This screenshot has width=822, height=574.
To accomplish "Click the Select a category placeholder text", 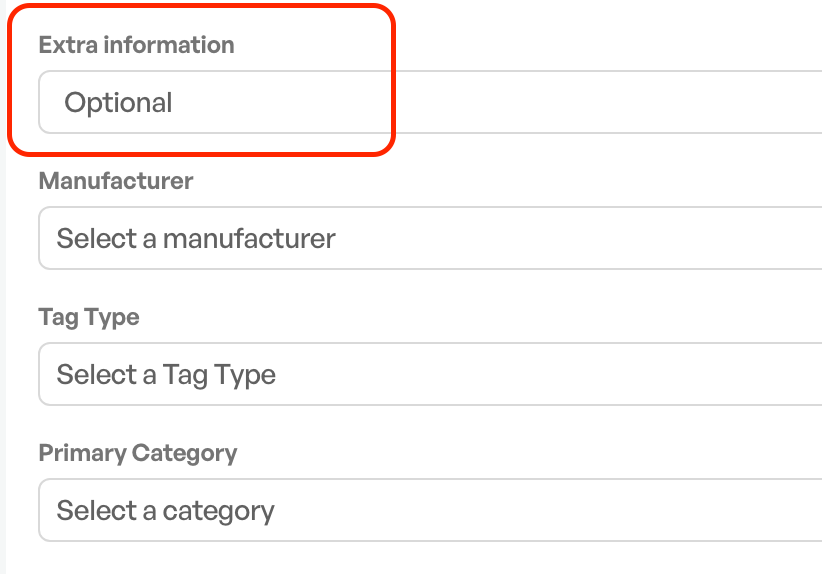I will (x=166, y=511).
